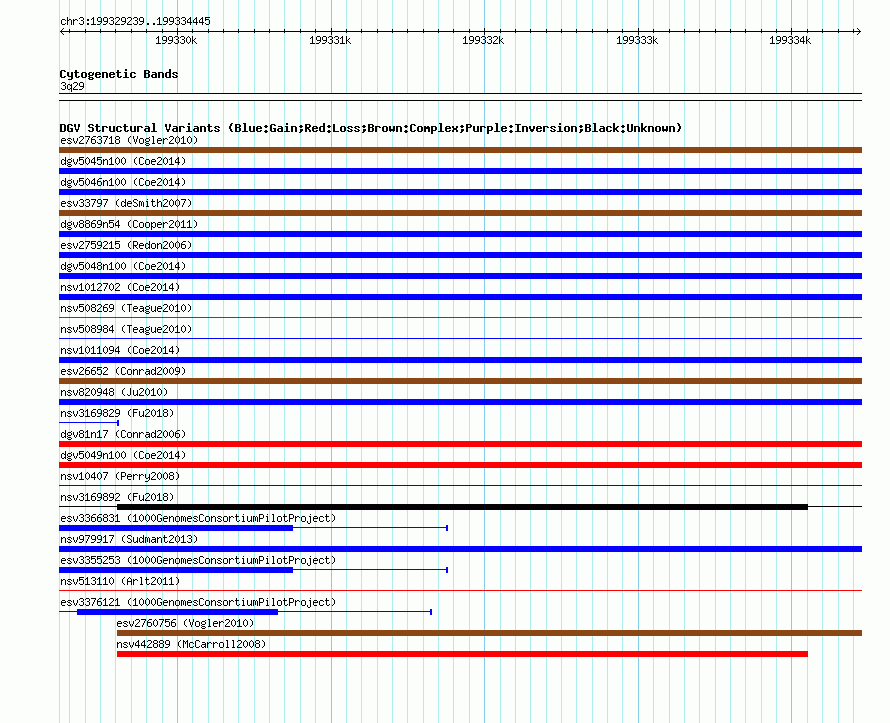Open esv2759215 (Redon2006) variant

point(126,245)
